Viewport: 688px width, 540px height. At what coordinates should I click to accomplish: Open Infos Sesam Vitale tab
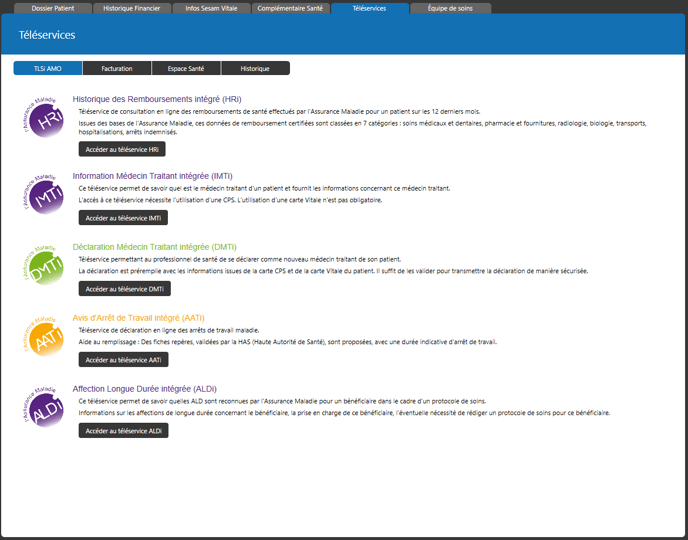(213, 8)
